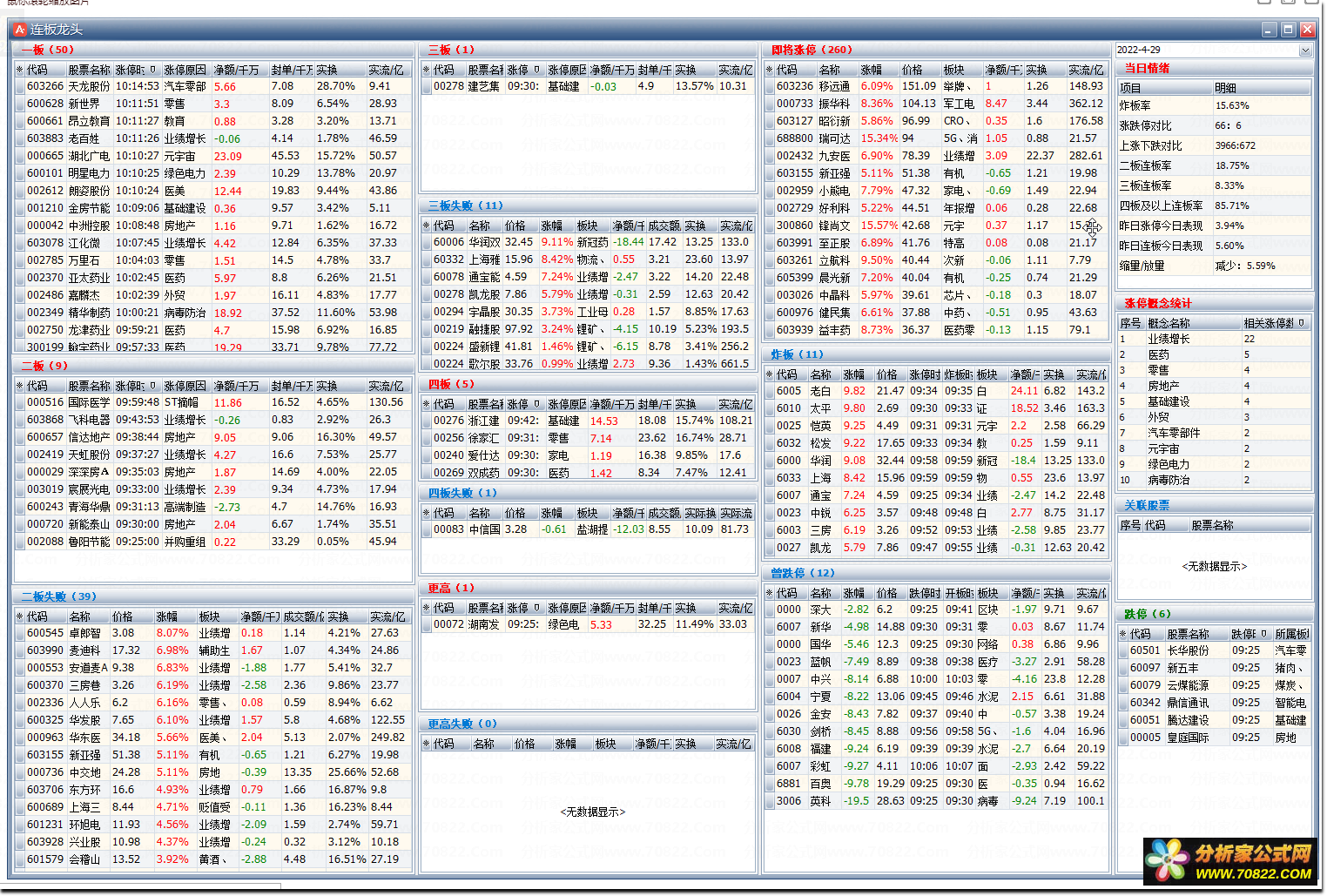Click the ※ corner cell of 二板失败 table
1327x896 pixels.
[x=19, y=616]
